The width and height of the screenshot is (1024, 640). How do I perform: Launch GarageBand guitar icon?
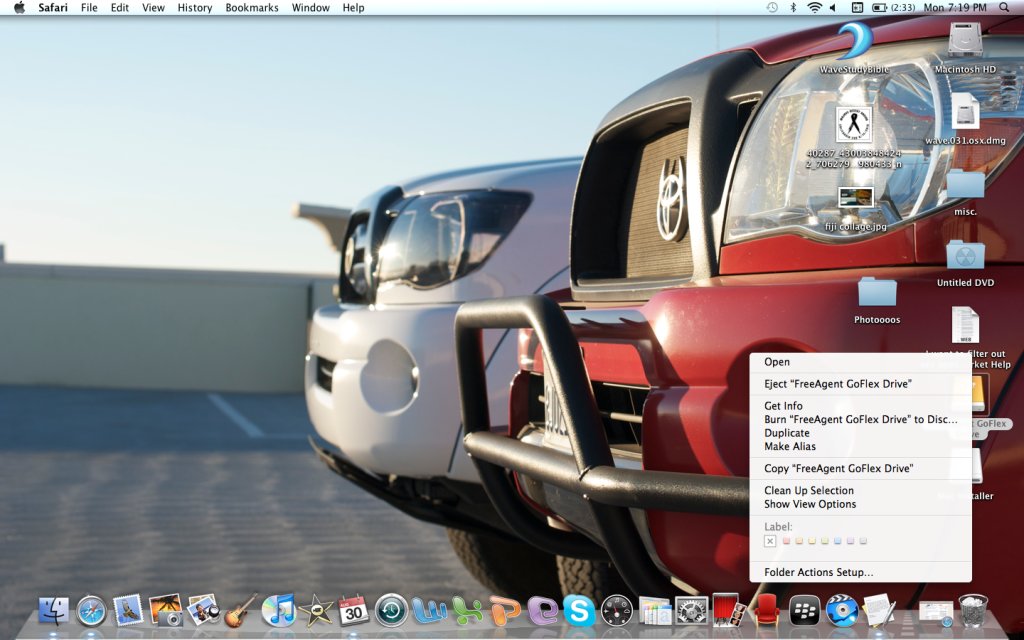(240, 611)
